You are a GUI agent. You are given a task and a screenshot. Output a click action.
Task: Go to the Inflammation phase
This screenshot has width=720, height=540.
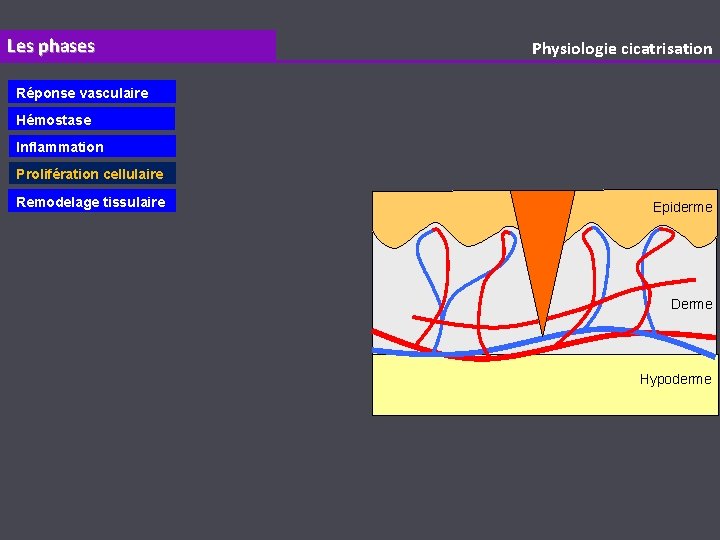[92, 146]
